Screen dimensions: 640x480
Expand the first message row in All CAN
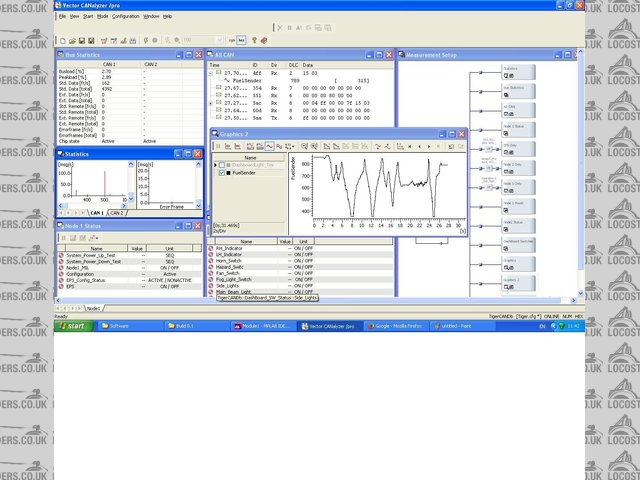coord(211,73)
